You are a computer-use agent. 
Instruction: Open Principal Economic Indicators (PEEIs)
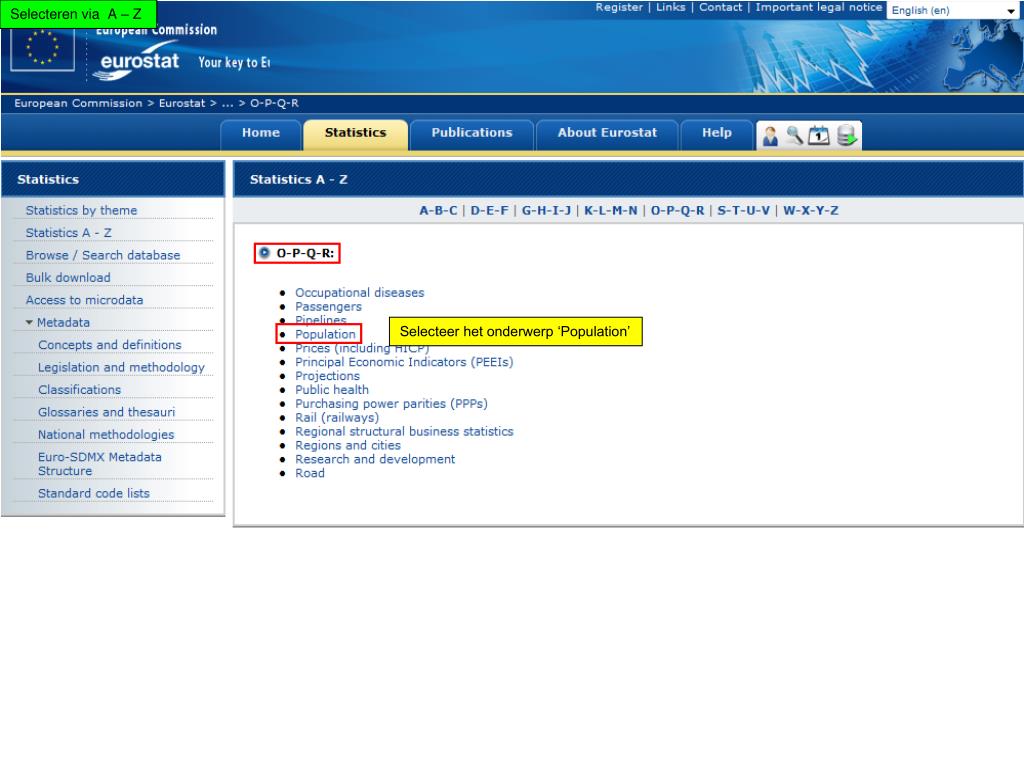pyautogui.click(x=404, y=362)
